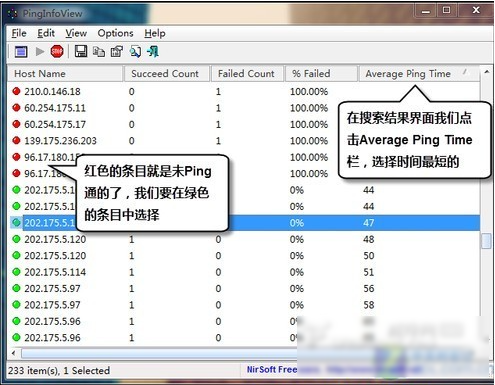Viewport: 495px width, 385px height.
Task: Click the red status dot of 139.175.236.203
Action: (16, 140)
